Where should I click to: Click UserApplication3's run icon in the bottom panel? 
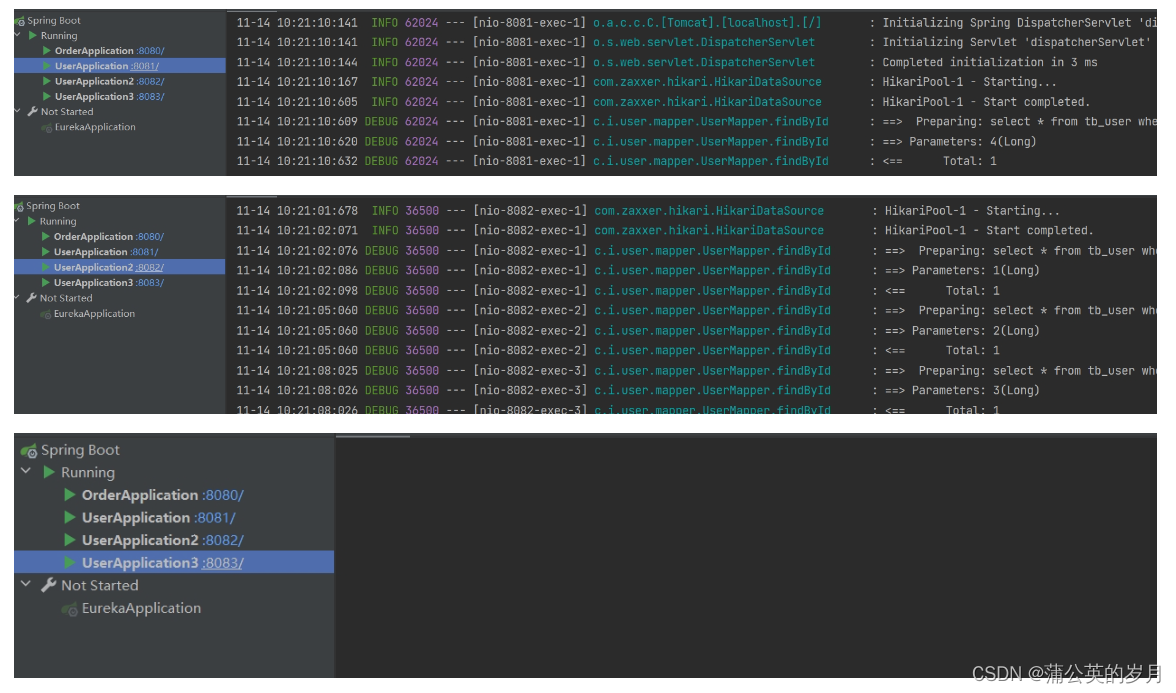point(70,562)
